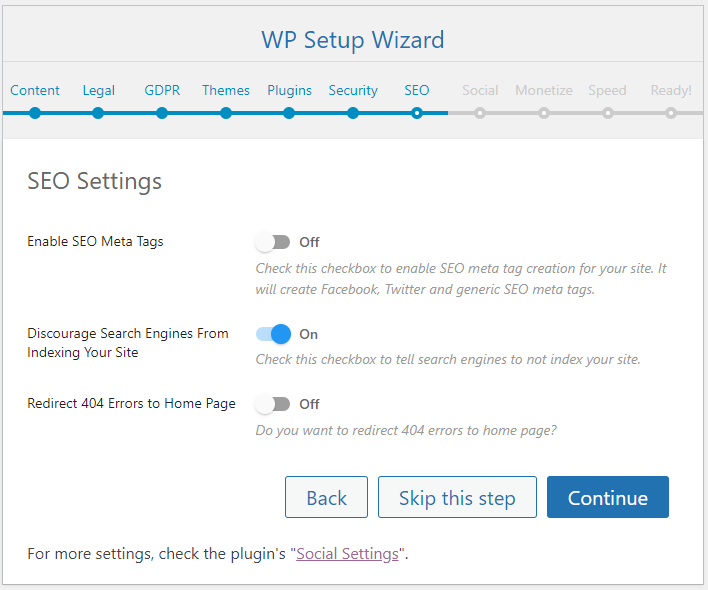Turn on Enable SEO Meta Tags switch
The height and width of the screenshot is (590, 708).
[x=272, y=242]
